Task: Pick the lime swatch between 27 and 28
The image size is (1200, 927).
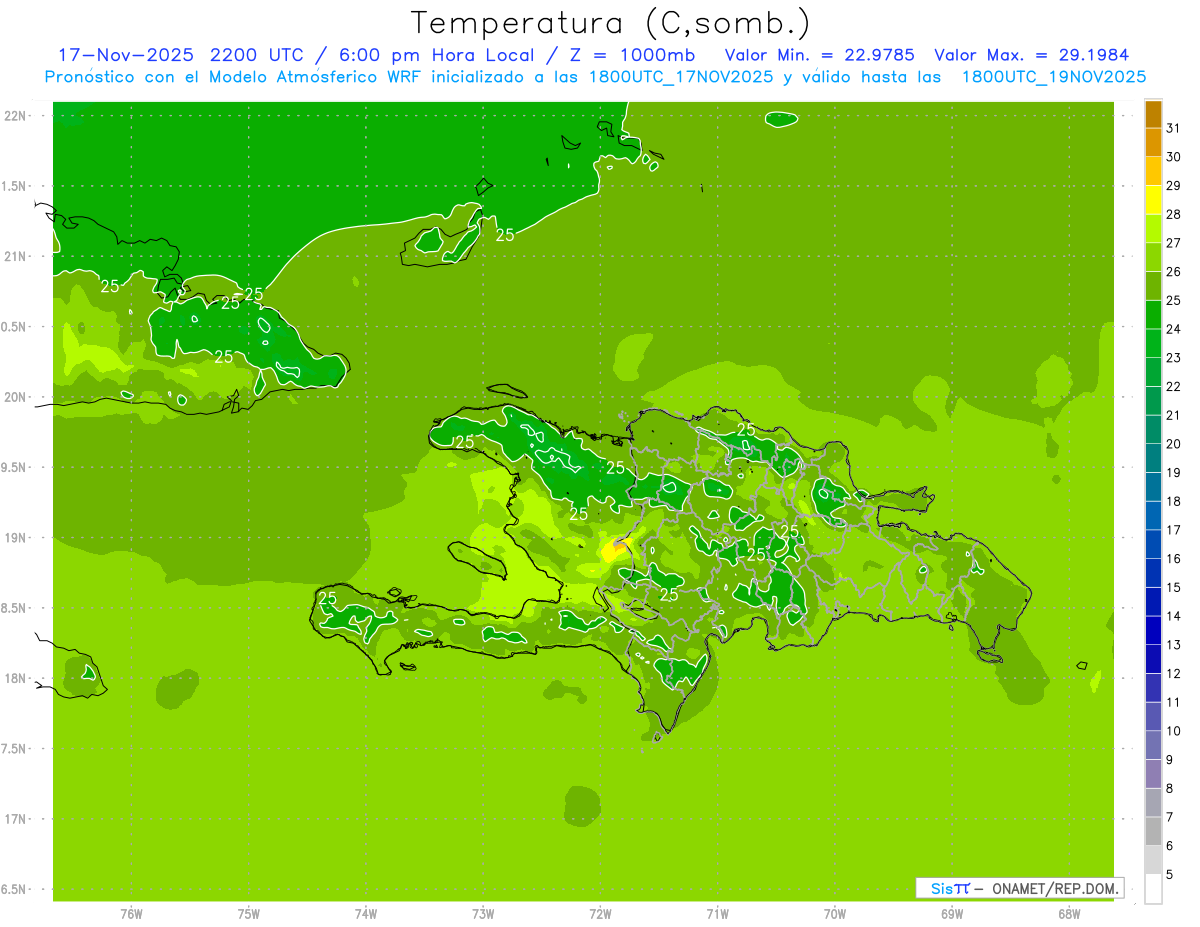Action: pos(1153,229)
